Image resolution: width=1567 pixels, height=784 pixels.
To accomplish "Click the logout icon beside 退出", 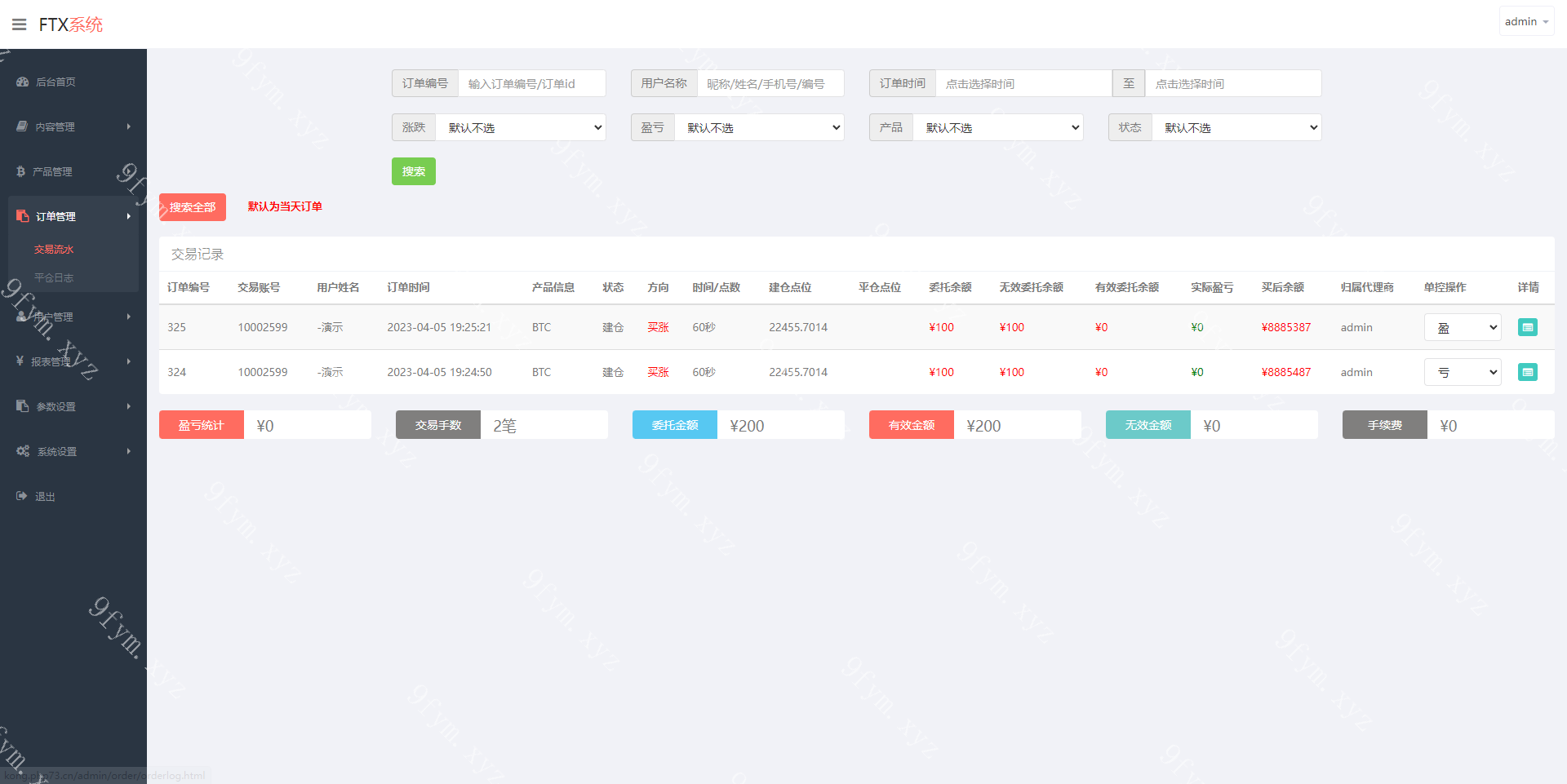I will point(22,496).
